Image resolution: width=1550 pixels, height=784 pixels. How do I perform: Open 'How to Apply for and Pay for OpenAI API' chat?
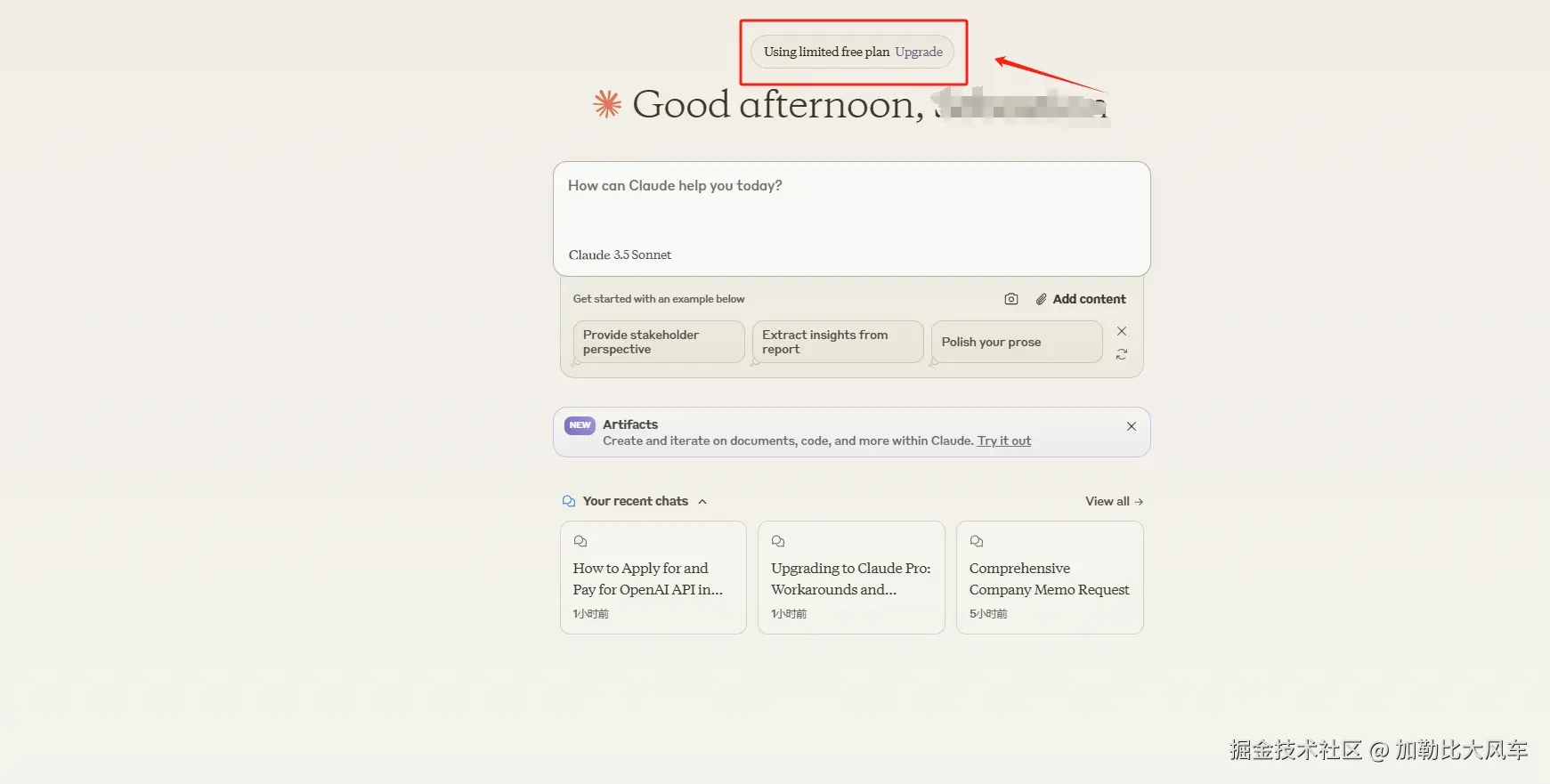click(653, 578)
